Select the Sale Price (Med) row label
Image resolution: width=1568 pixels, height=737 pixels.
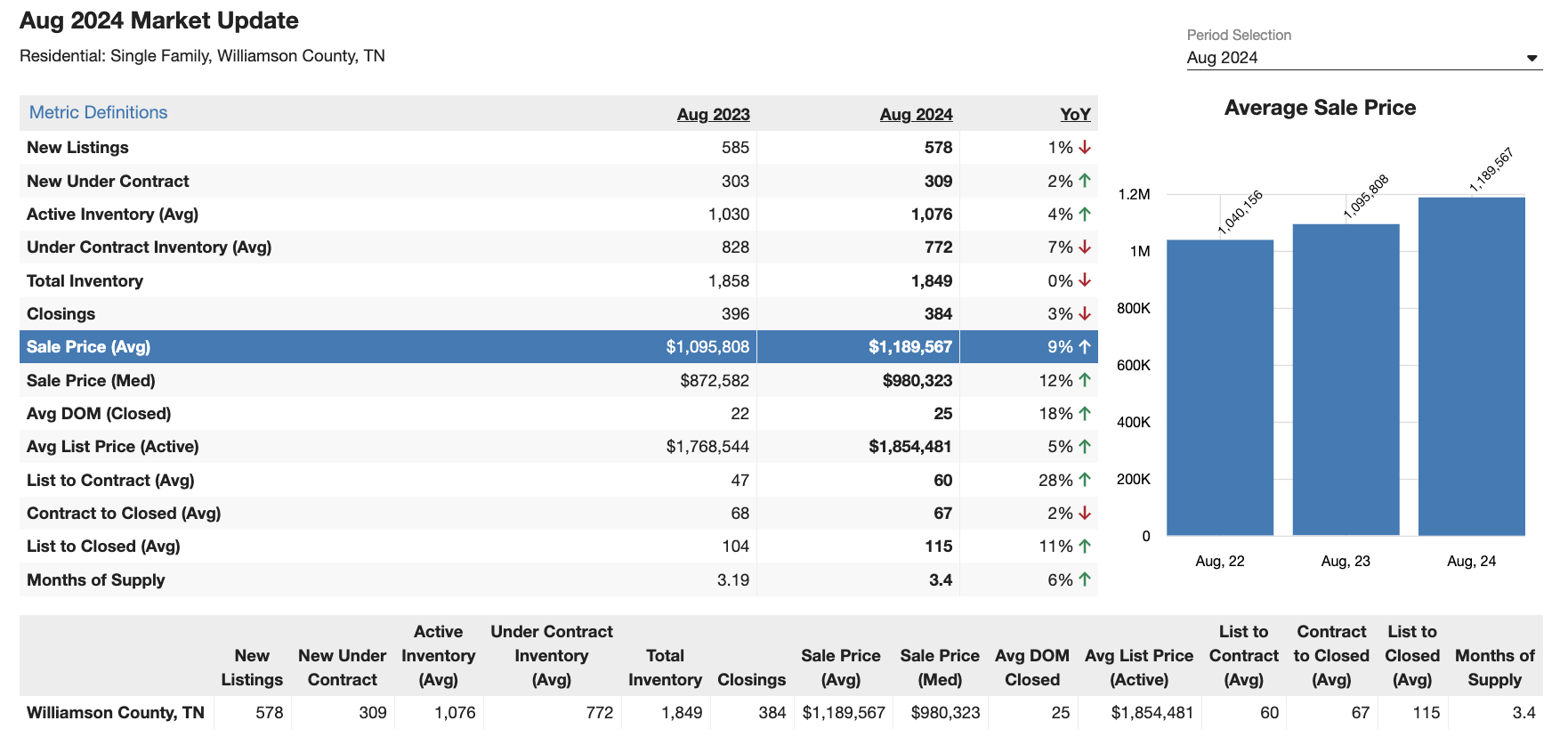pyautogui.click(x=91, y=381)
